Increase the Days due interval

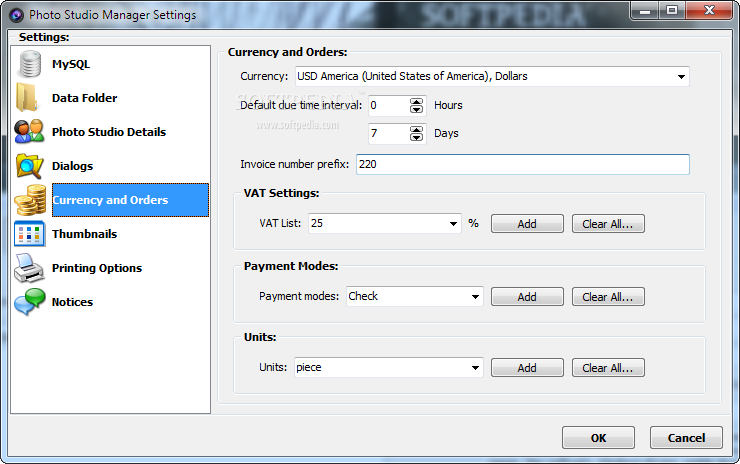[416, 130]
